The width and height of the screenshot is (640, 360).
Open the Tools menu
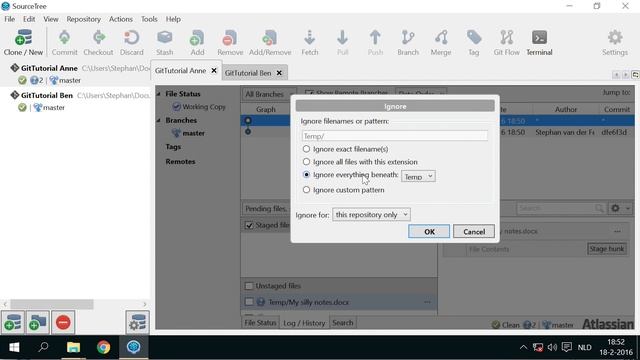pyautogui.click(x=149, y=19)
